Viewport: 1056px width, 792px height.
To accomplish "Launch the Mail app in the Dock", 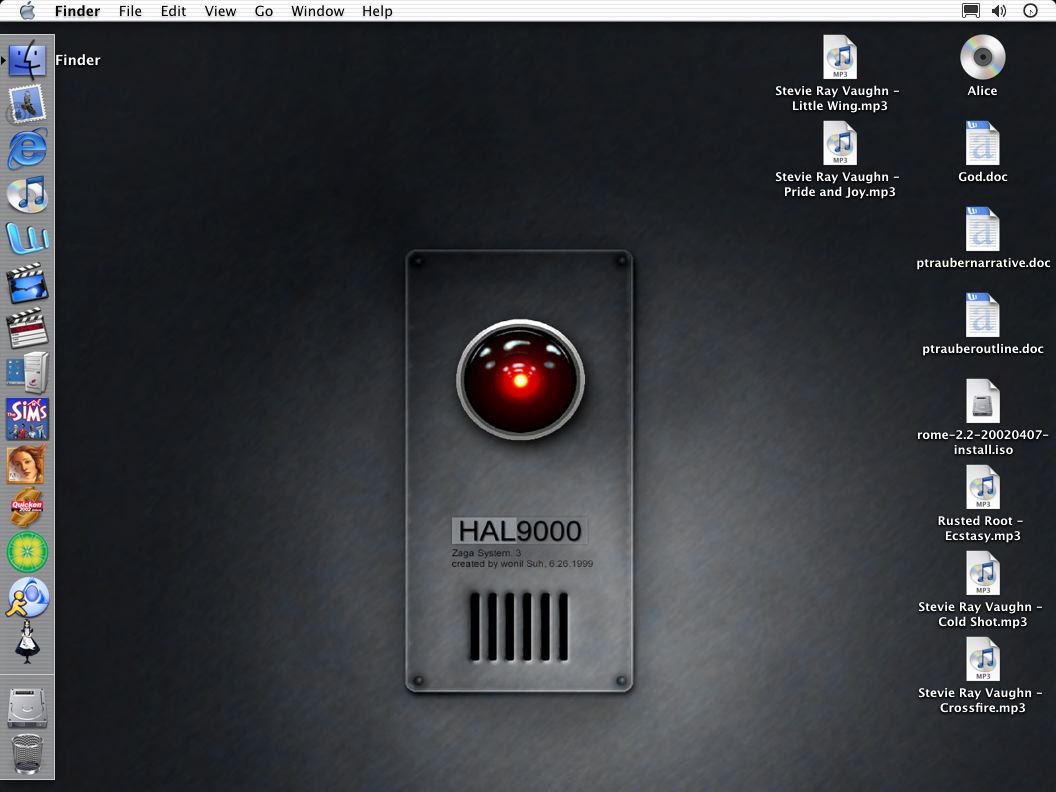I will point(27,104).
